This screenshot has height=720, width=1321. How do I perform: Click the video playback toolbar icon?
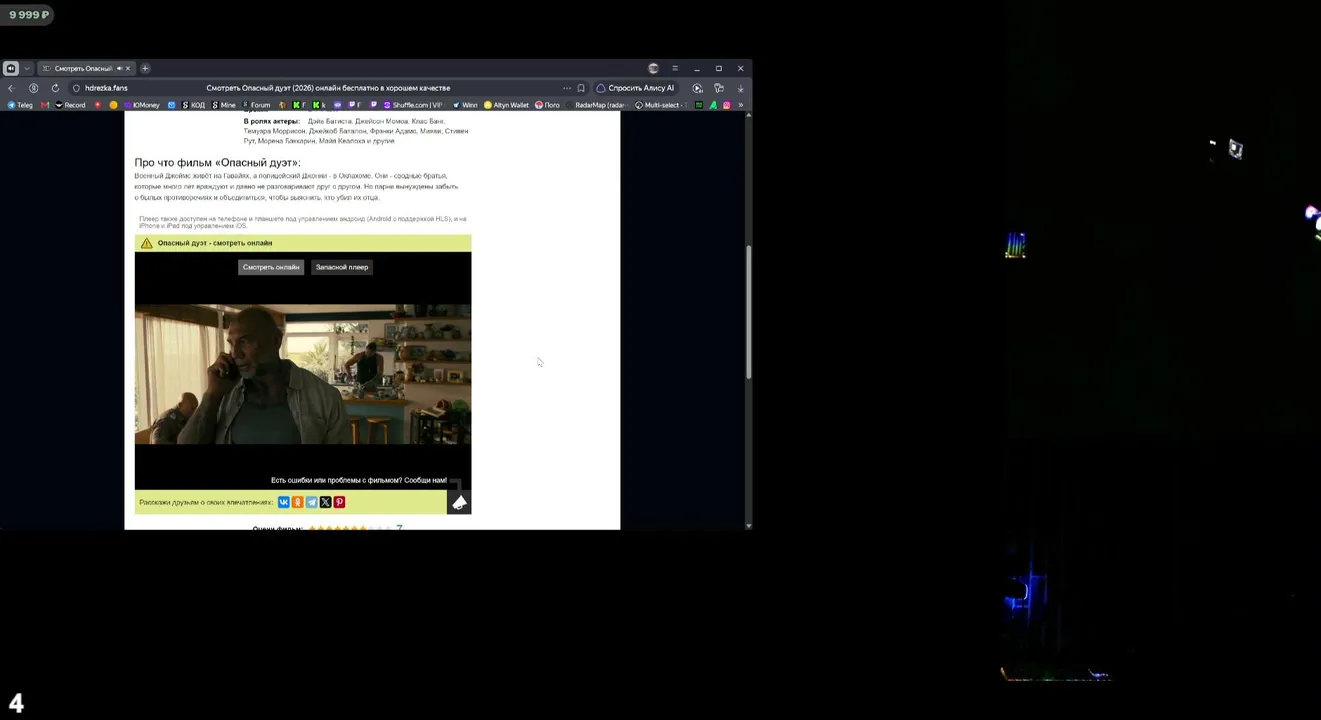698,88
